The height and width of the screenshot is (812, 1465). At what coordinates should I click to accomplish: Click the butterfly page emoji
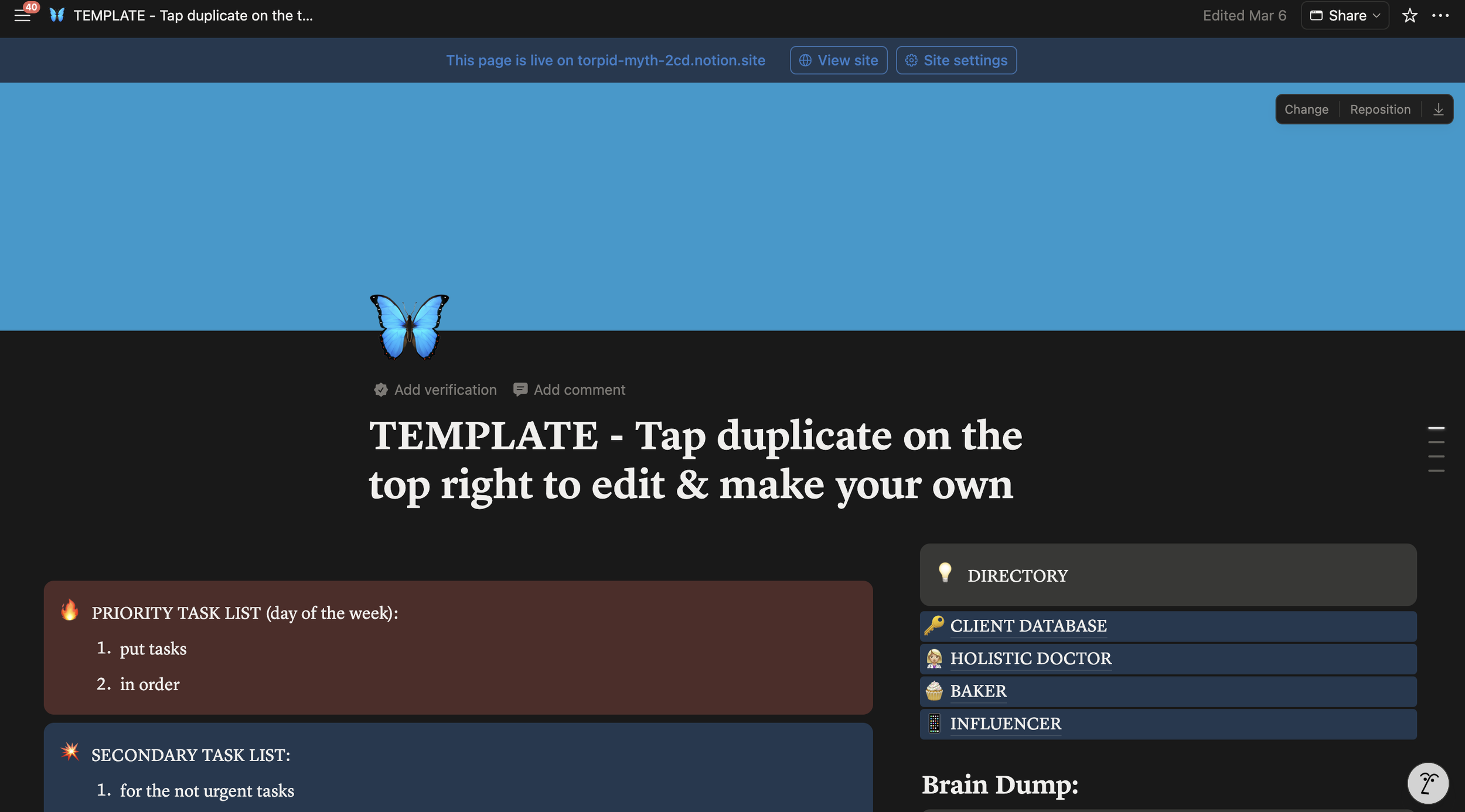tap(408, 326)
